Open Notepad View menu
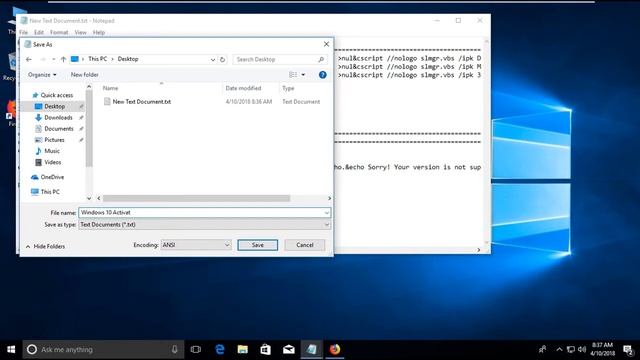640x360 pixels. [80, 32]
